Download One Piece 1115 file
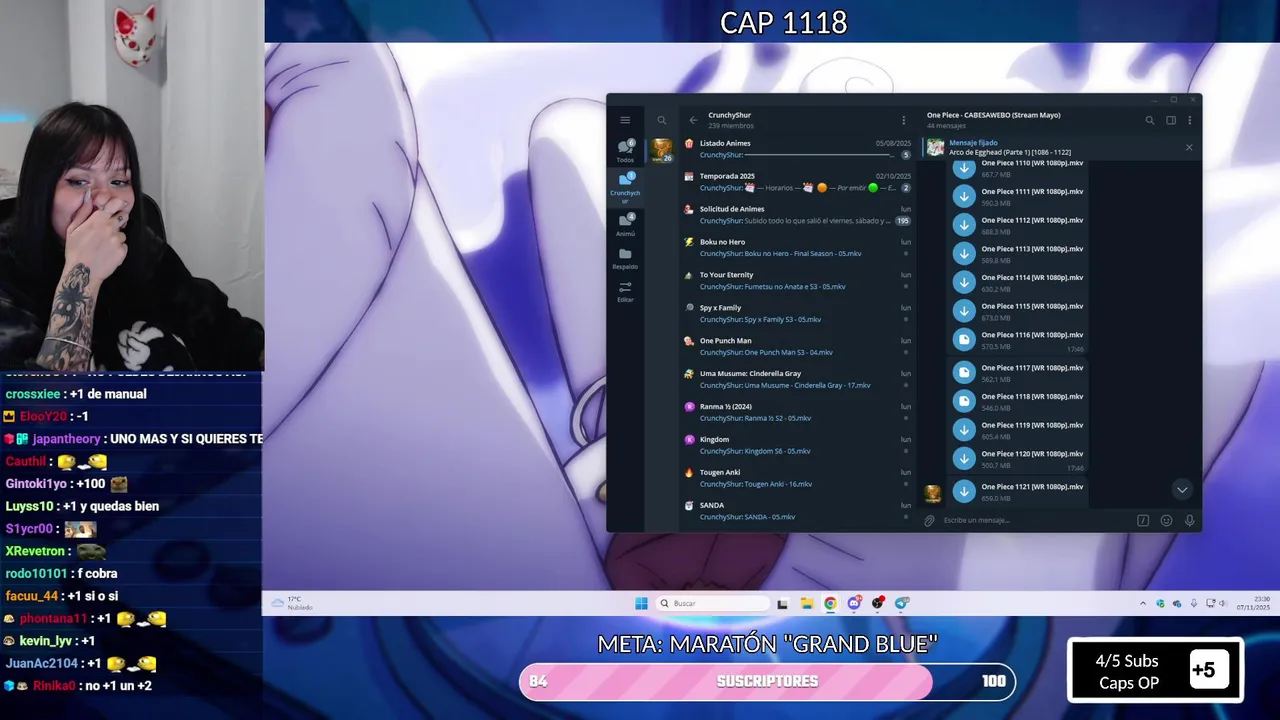The width and height of the screenshot is (1280, 720). point(964,311)
